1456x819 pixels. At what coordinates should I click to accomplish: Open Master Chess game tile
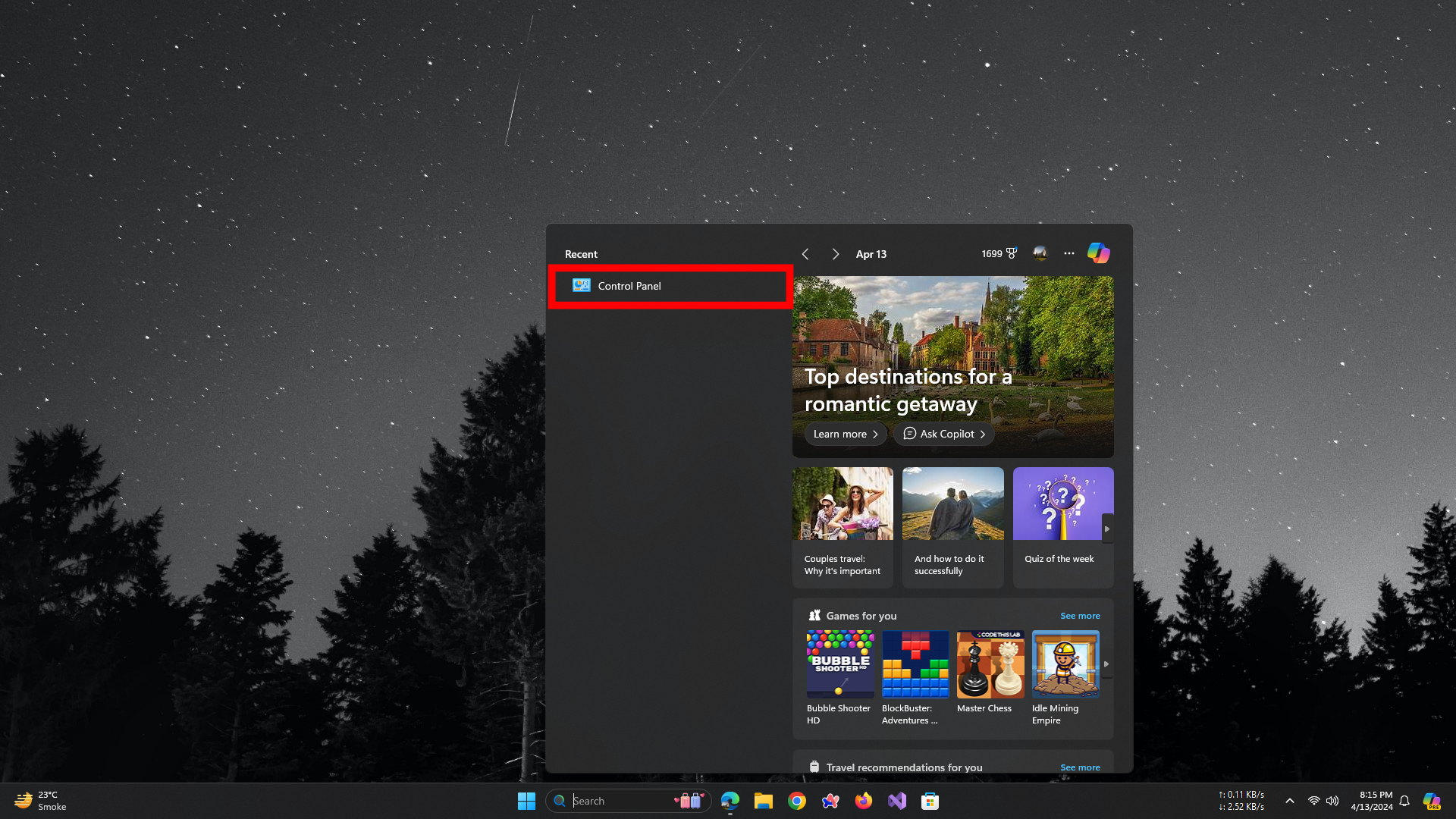click(x=990, y=664)
